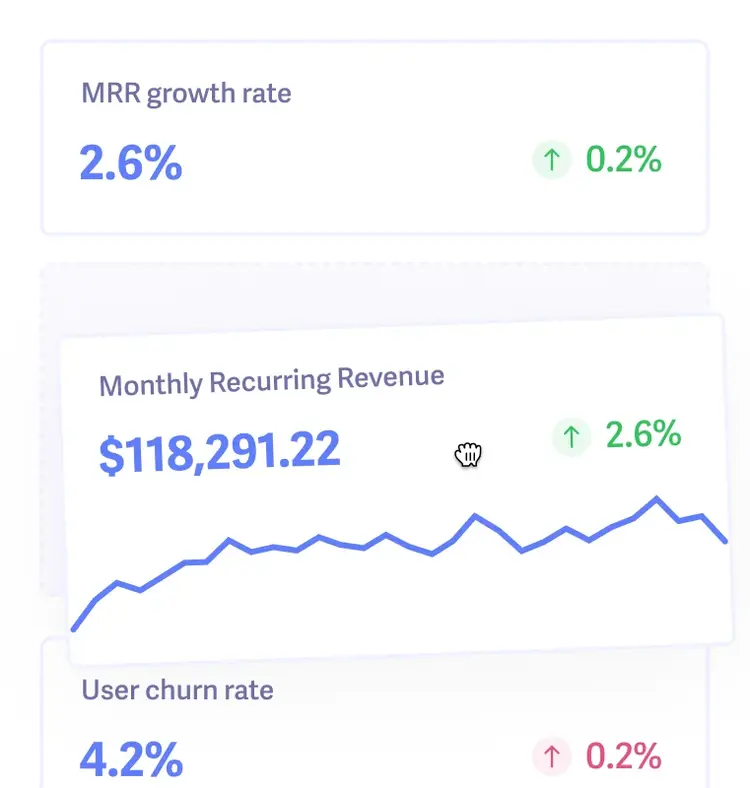Click green up arrow in MRR growth card
The image size is (750, 788).
click(x=552, y=160)
